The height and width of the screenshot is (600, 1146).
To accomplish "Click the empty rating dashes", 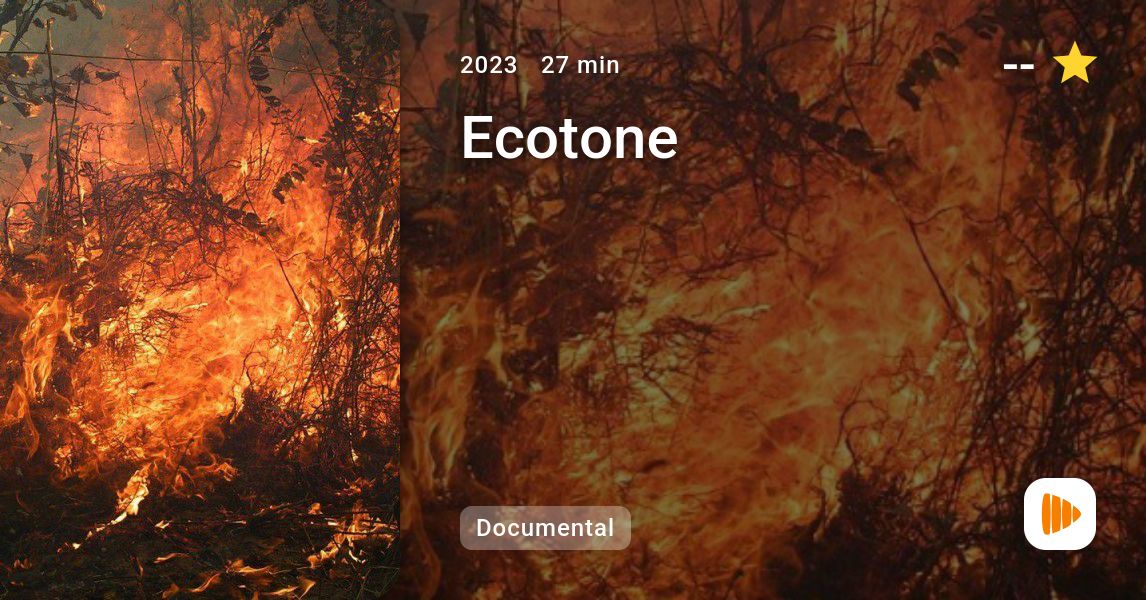I will tap(1019, 67).
